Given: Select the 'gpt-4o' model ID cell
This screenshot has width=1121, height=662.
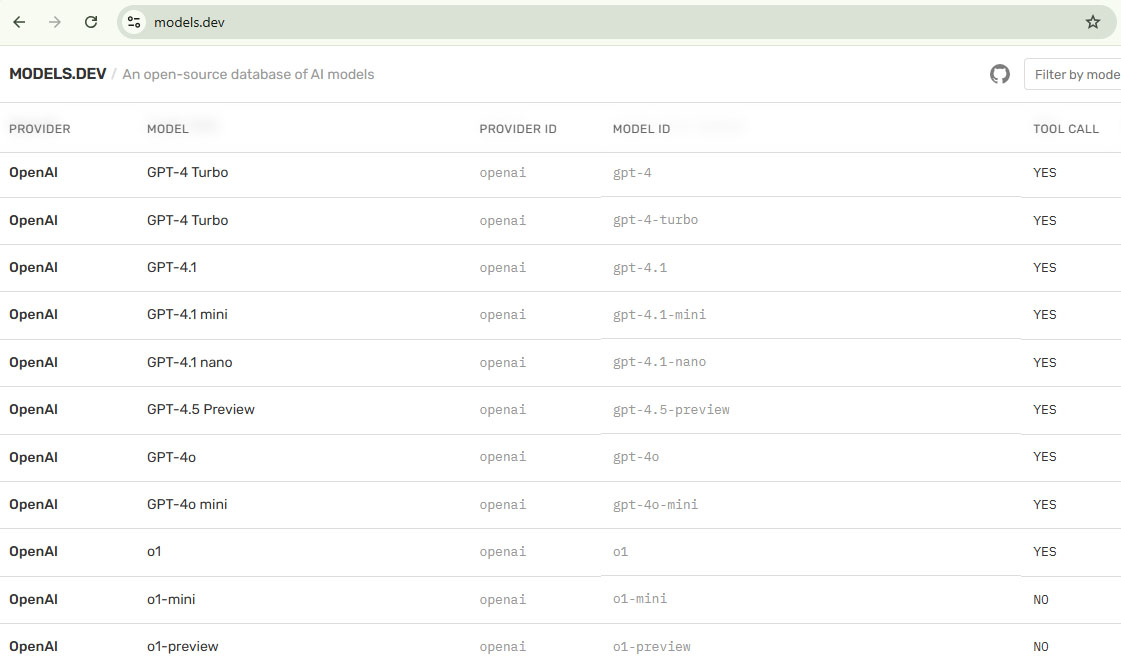Looking at the screenshot, I should 636,457.
